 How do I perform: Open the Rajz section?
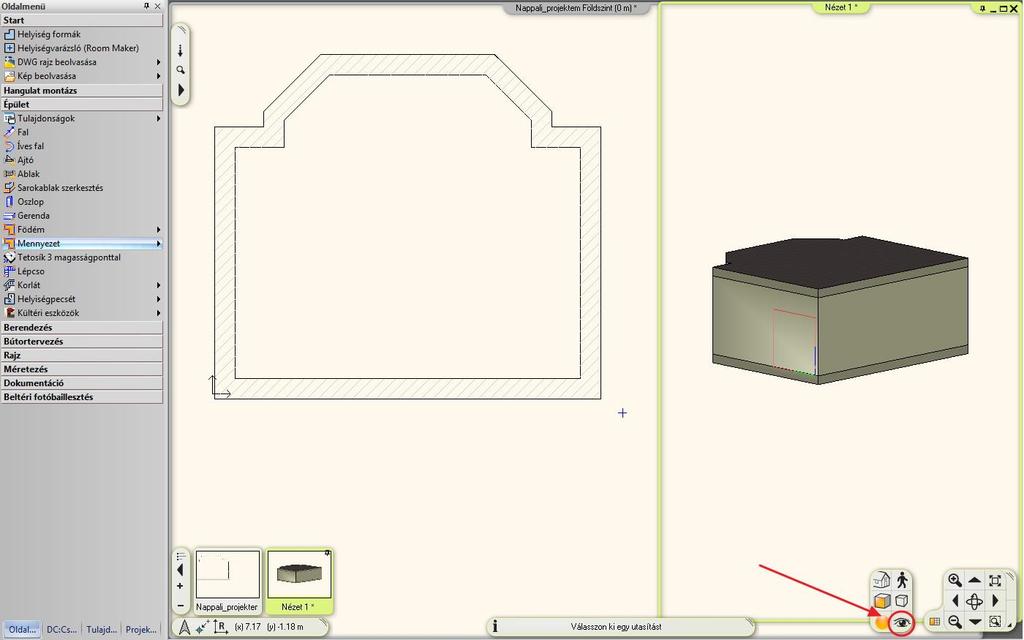82,355
